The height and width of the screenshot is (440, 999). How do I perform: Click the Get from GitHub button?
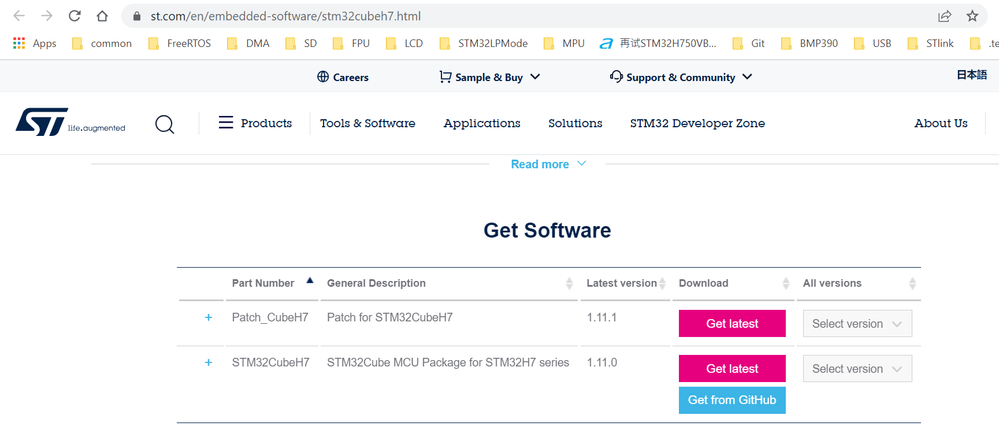pos(732,400)
